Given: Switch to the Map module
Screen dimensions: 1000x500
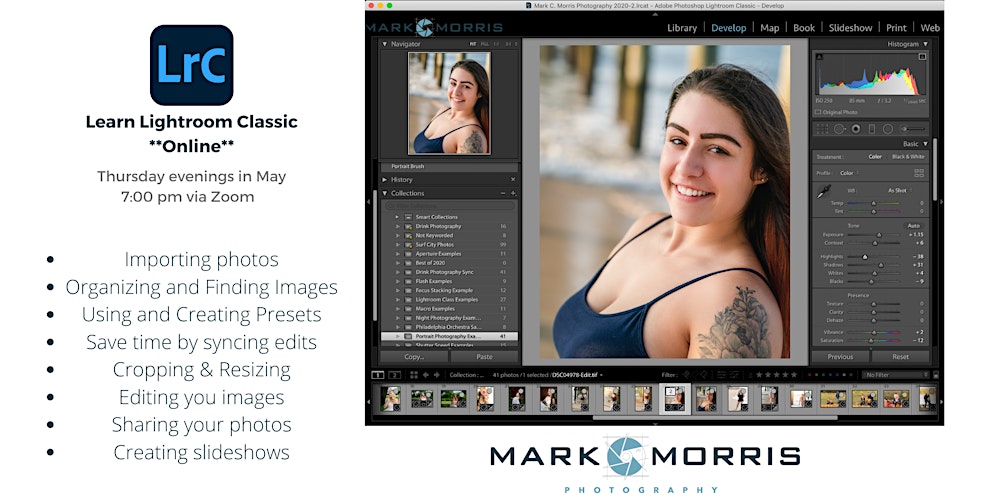Looking at the screenshot, I should [770, 28].
